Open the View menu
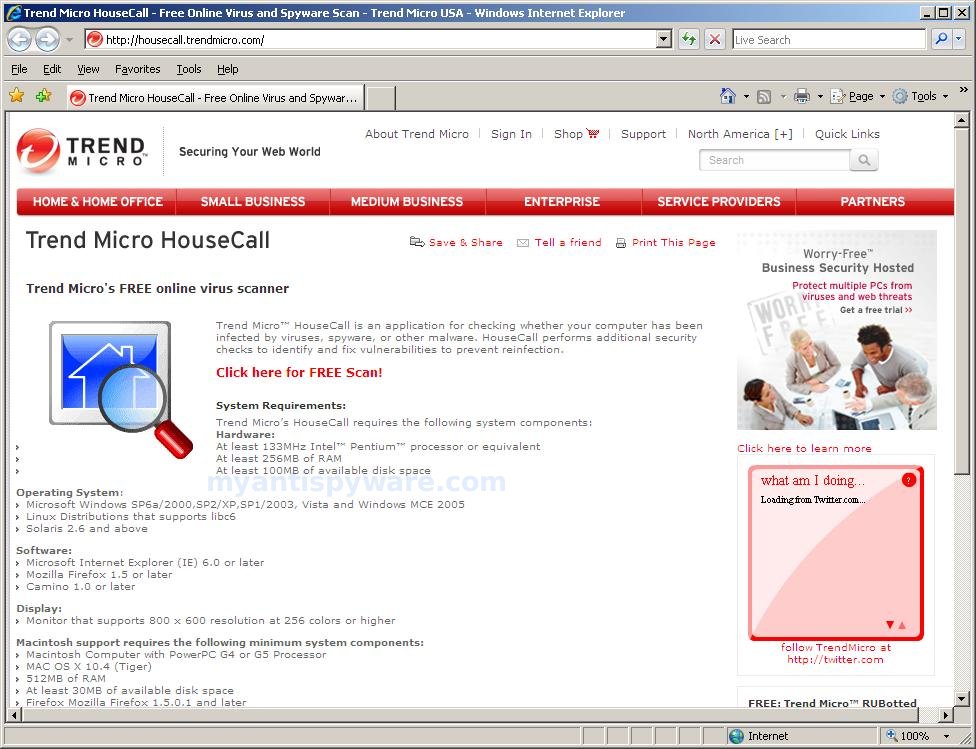Viewport: 976px width, 749px height. [x=88, y=69]
